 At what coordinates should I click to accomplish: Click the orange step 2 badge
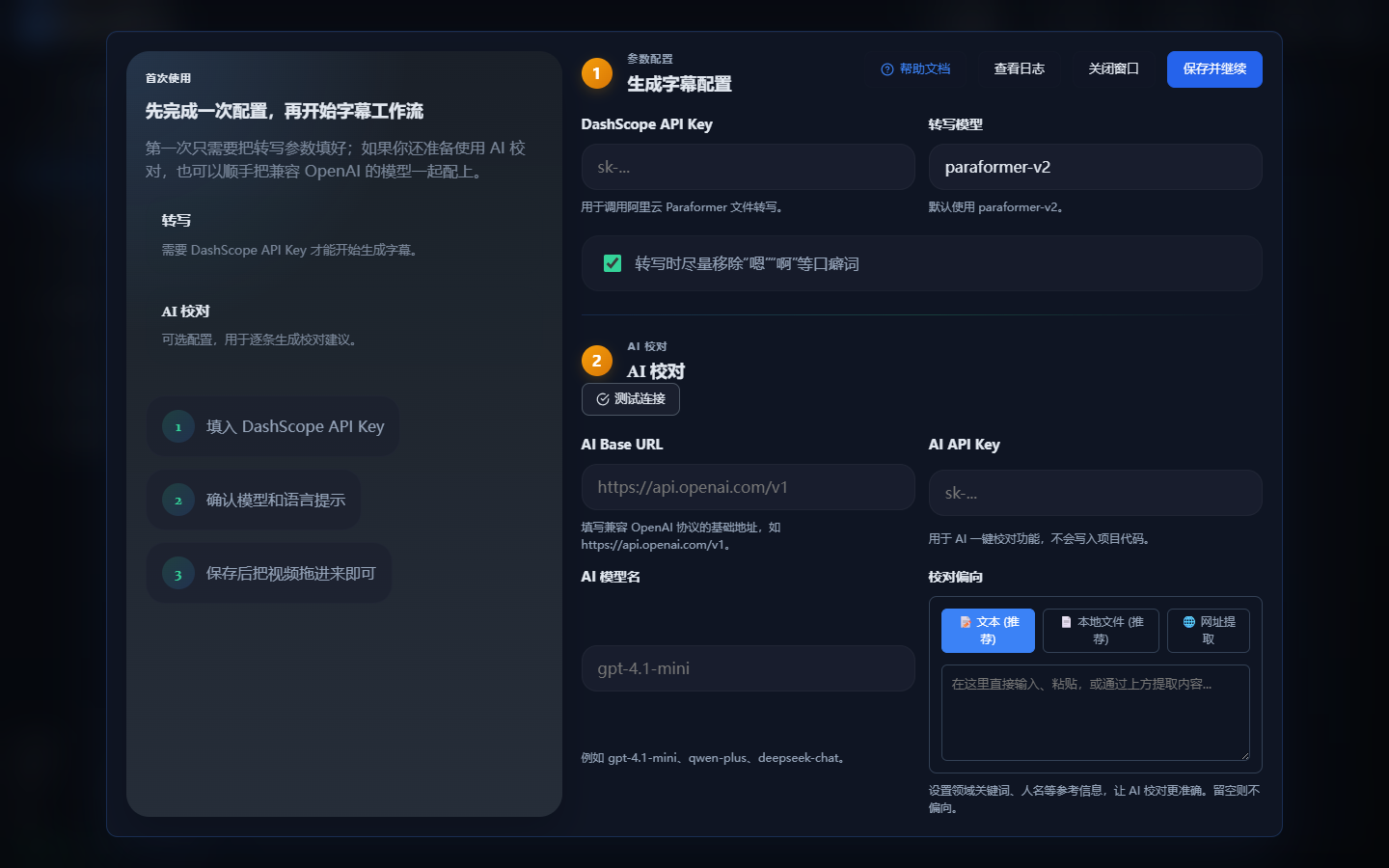coord(597,361)
